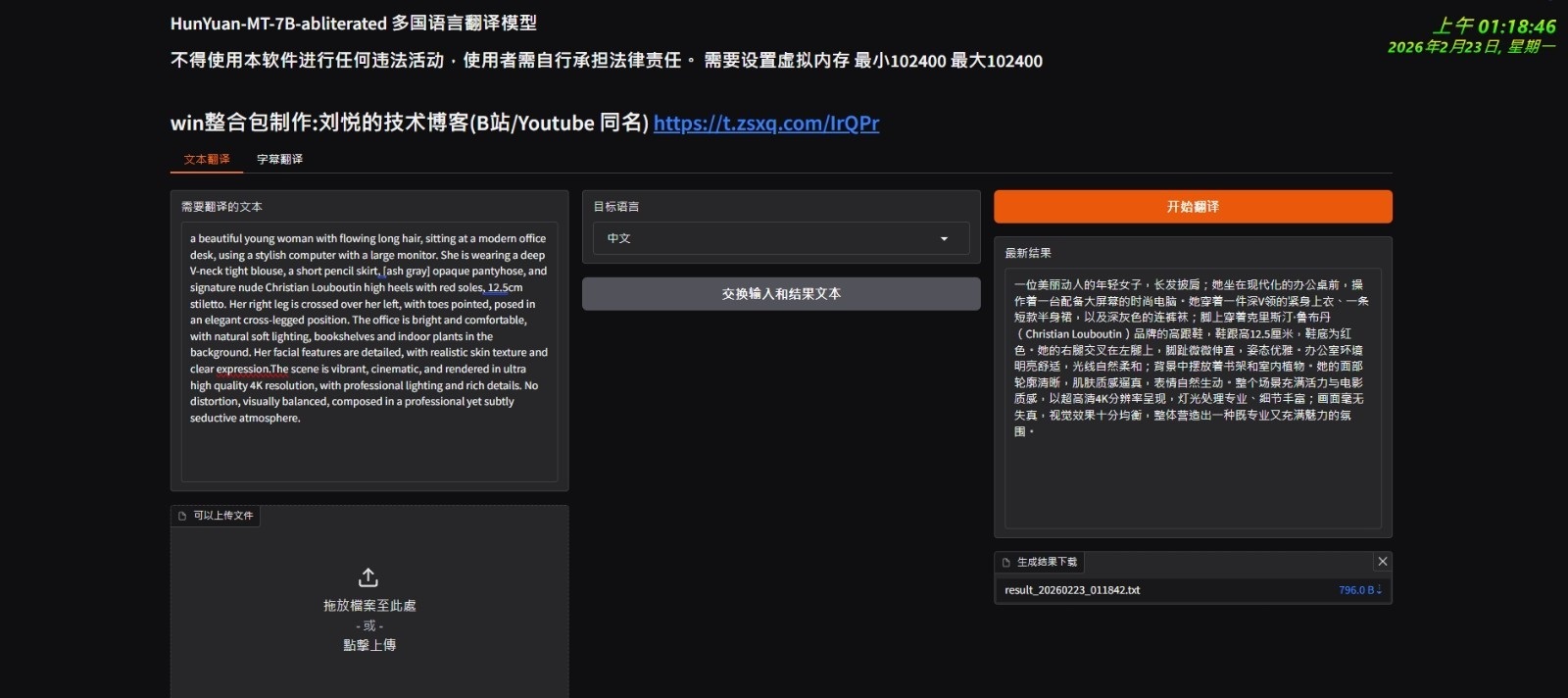
Task: Click the upload arrow icon in file dropzone
Action: tap(368, 577)
